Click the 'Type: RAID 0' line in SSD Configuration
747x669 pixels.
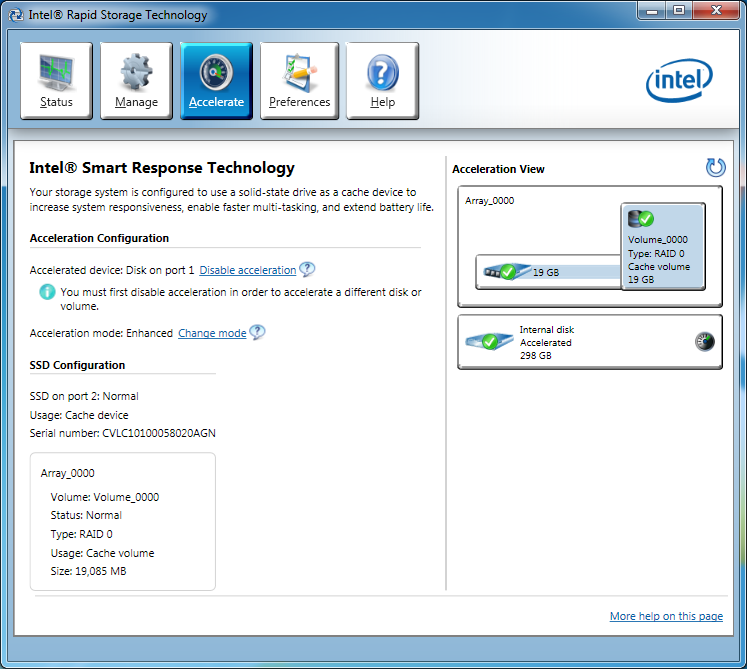tap(81, 534)
